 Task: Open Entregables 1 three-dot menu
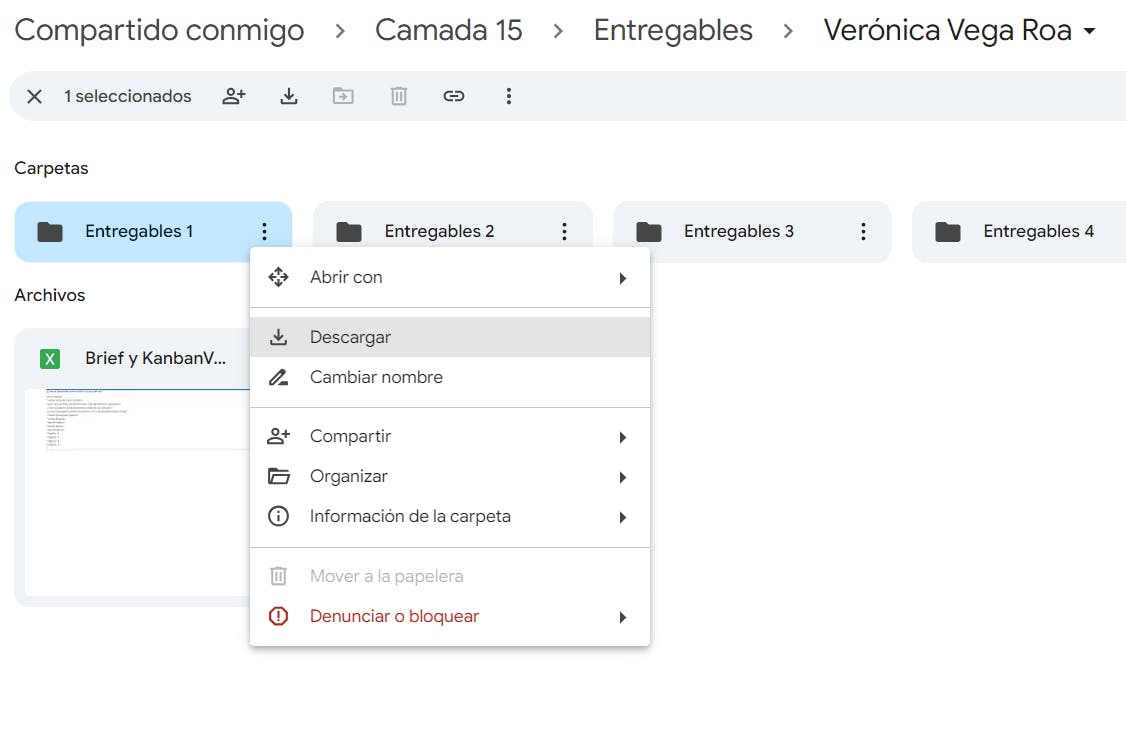pos(264,232)
